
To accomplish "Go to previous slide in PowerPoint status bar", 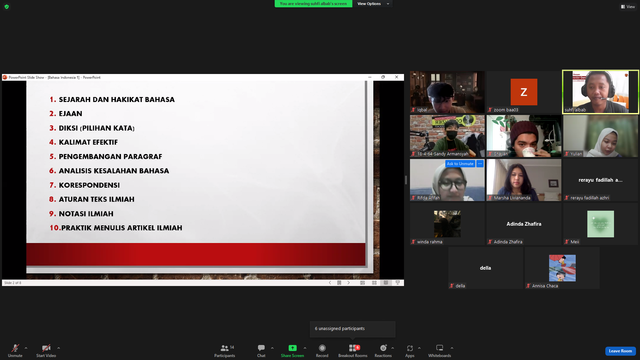I will coord(330,283).
